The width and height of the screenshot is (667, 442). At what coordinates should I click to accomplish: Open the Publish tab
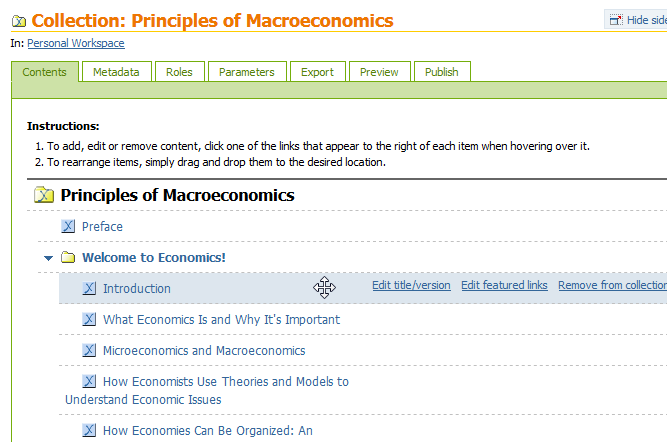click(442, 72)
